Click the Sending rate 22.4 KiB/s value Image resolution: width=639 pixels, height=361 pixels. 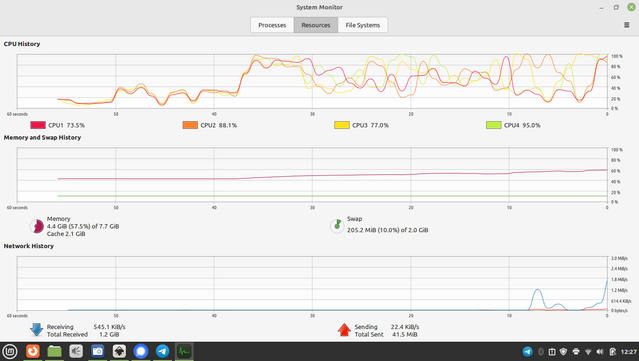[x=405, y=327]
